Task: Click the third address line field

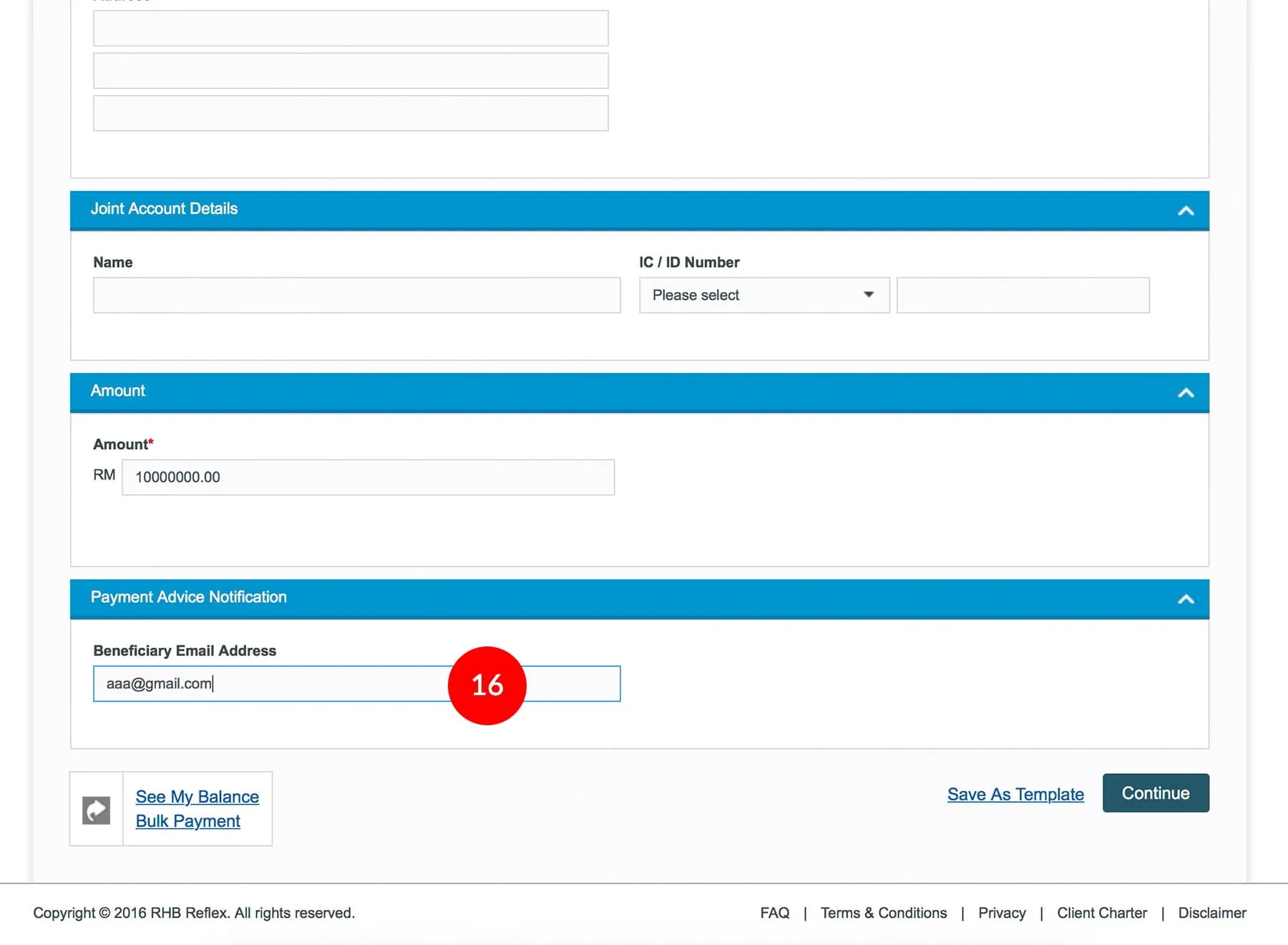Action: point(351,113)
